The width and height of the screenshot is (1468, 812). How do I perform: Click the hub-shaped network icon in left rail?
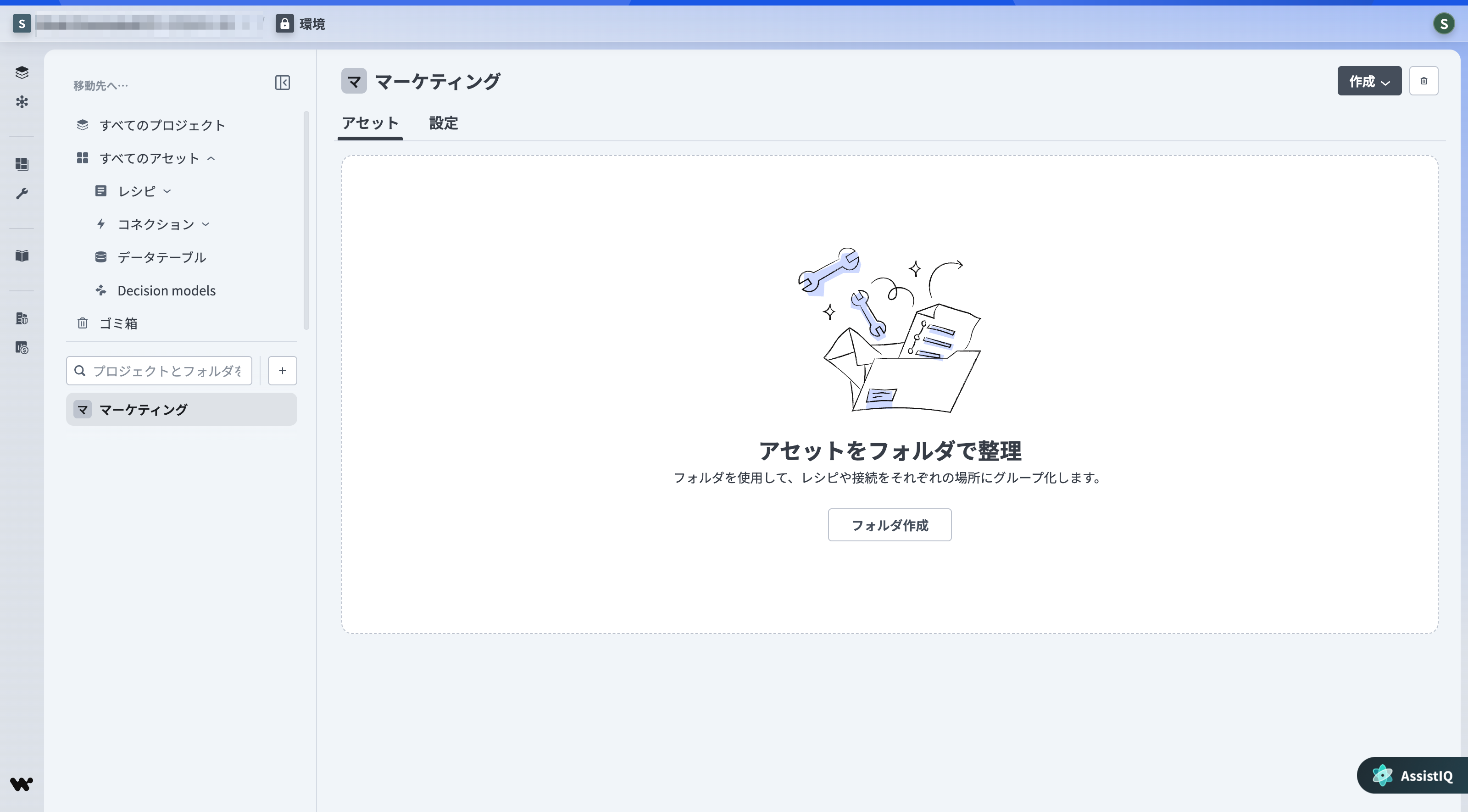pyautogui.click(x=22, y=102)
